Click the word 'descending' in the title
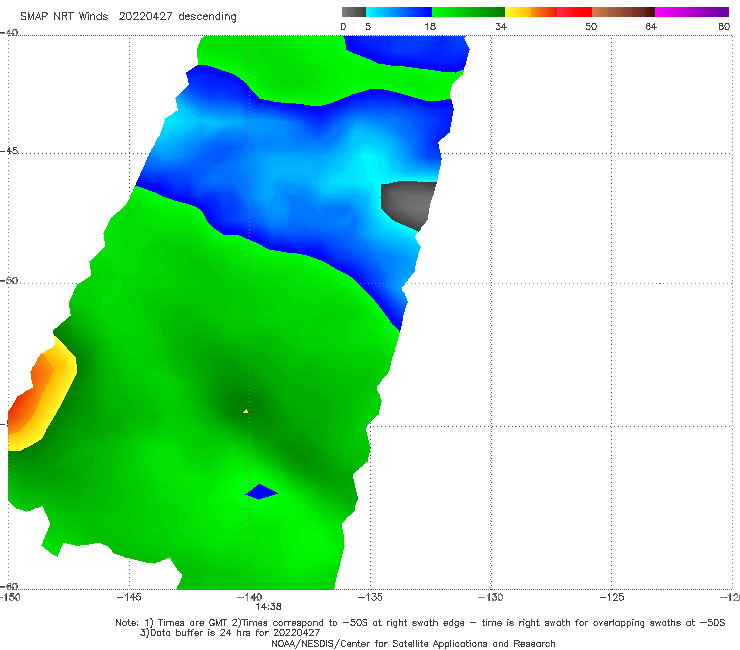 pos(208,17)
